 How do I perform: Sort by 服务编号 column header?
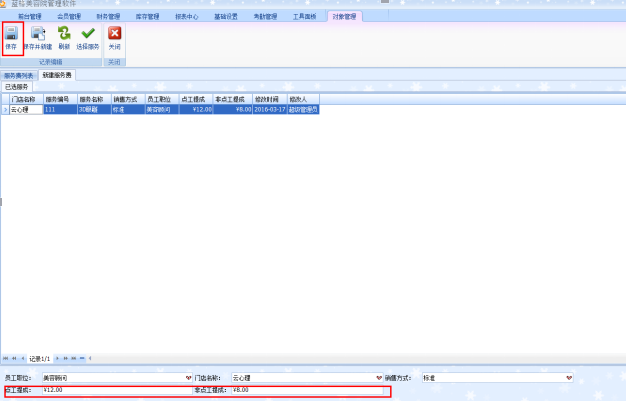(x=60, y=99)
